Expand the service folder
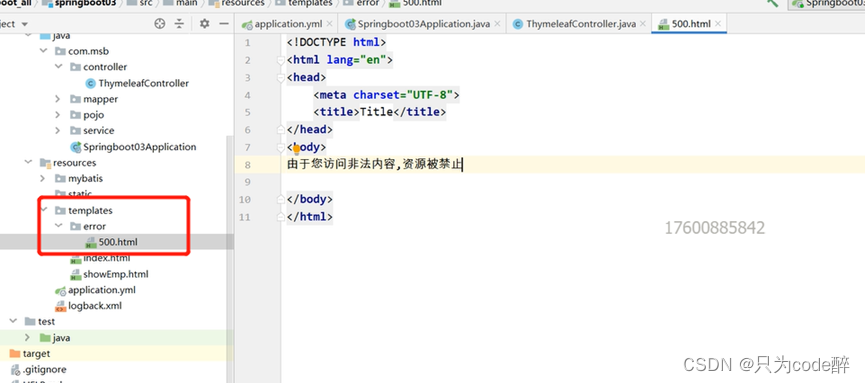The height and width of the screenshot is (383, 865). 58,130
